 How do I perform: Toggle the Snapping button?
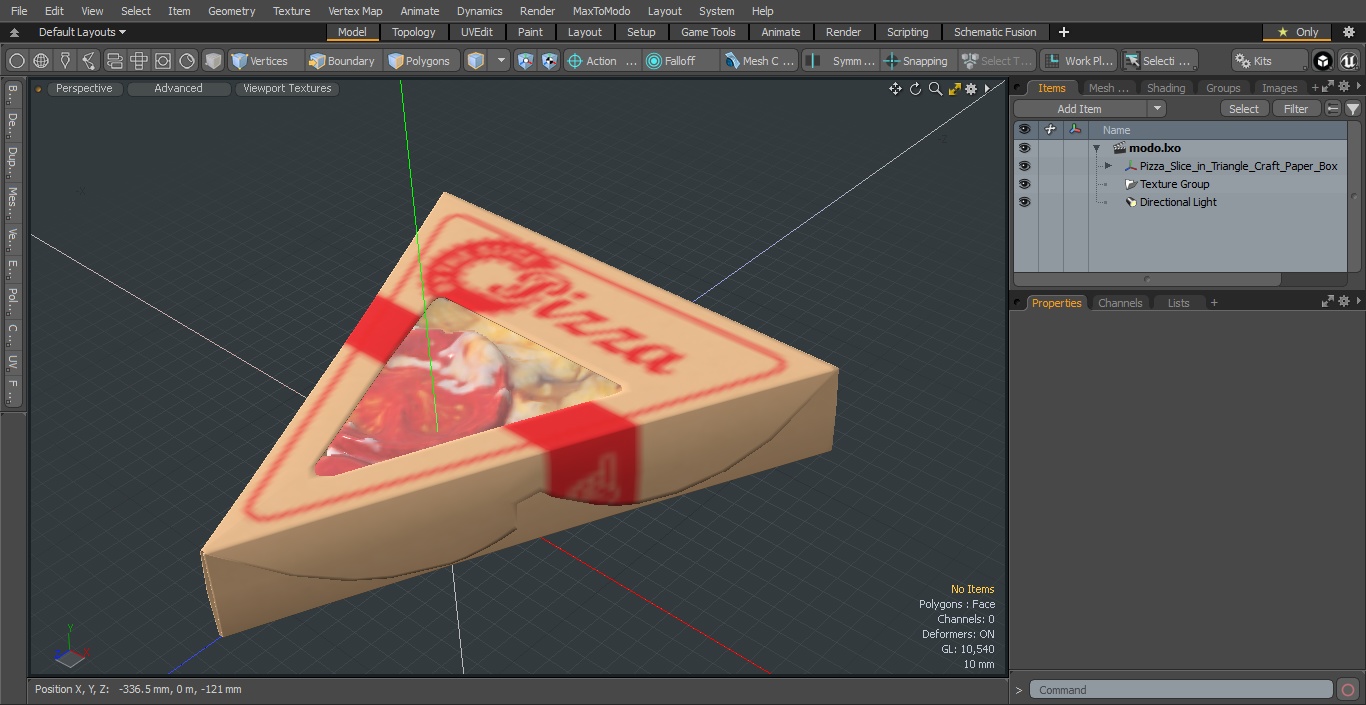coord(916,61)
